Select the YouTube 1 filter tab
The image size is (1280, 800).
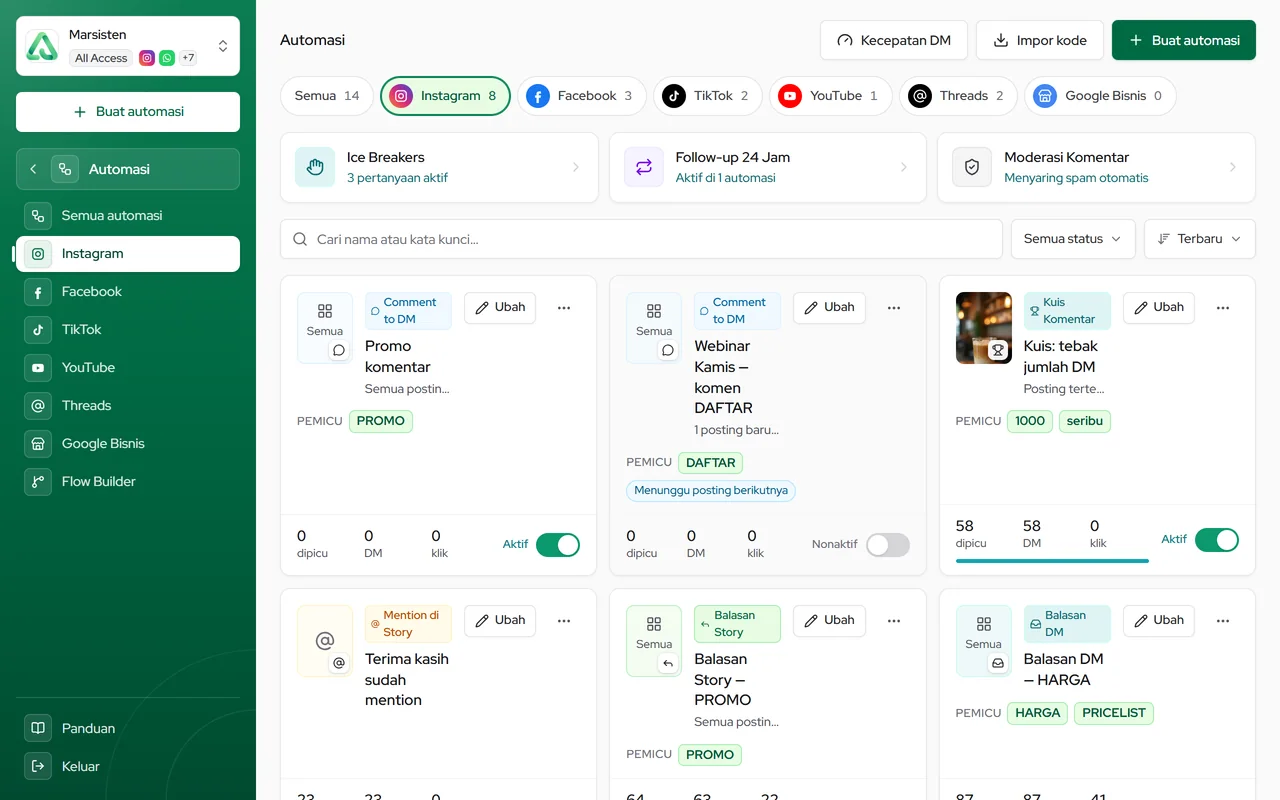pyautogui.click(x=831, y=96)
